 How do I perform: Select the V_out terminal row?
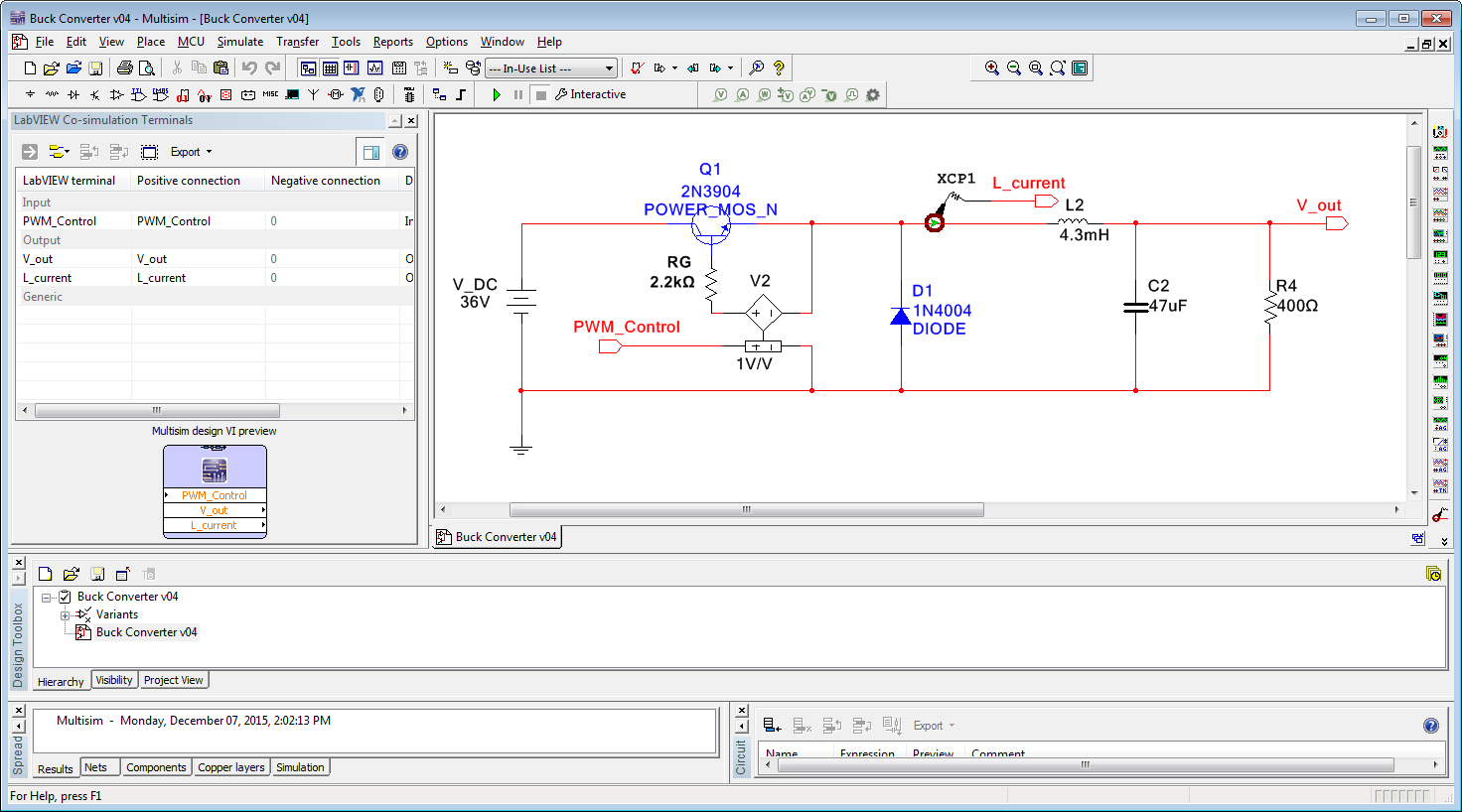(x=215, y=259)
